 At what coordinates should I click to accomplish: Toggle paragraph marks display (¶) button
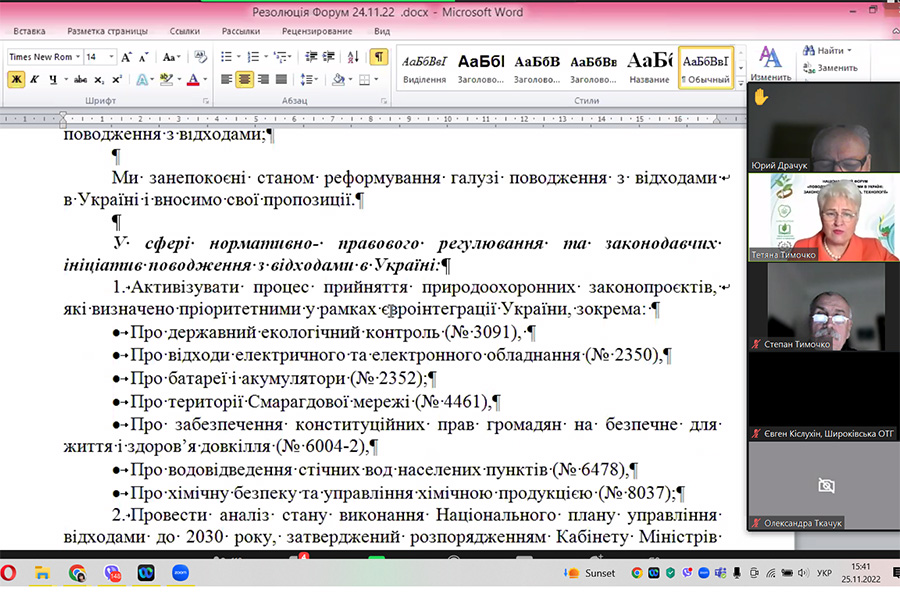(378, 57)
